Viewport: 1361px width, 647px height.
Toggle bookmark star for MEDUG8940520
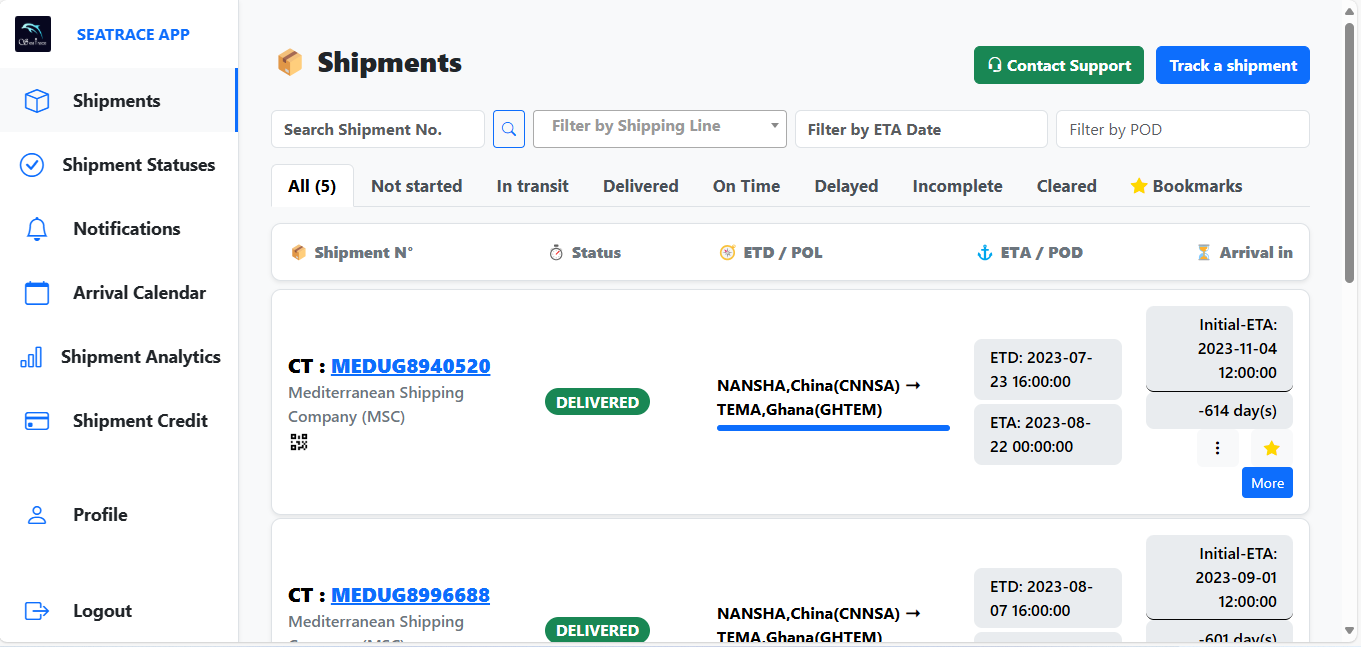pos(1272,448)
